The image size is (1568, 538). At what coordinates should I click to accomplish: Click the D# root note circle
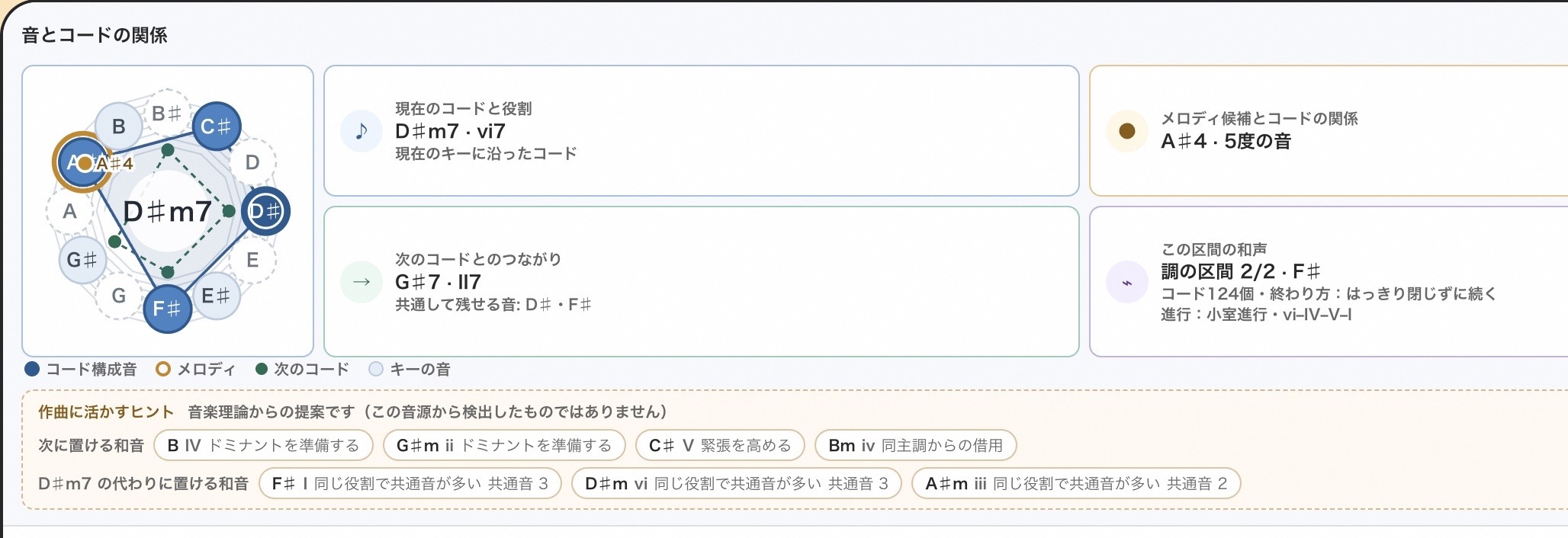[x=265, y=211]
